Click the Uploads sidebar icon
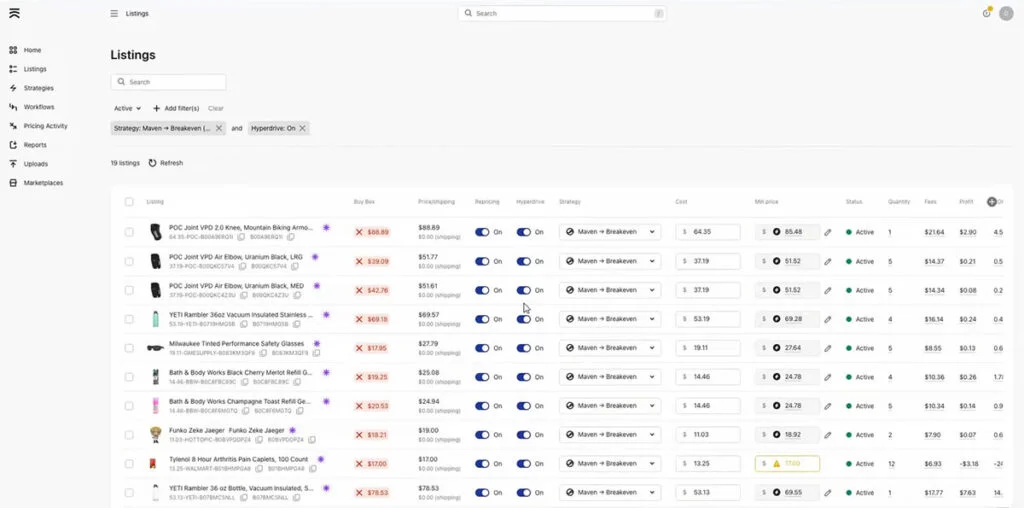The width and height of the screenshot is (1024, 508). click(13, 163)
